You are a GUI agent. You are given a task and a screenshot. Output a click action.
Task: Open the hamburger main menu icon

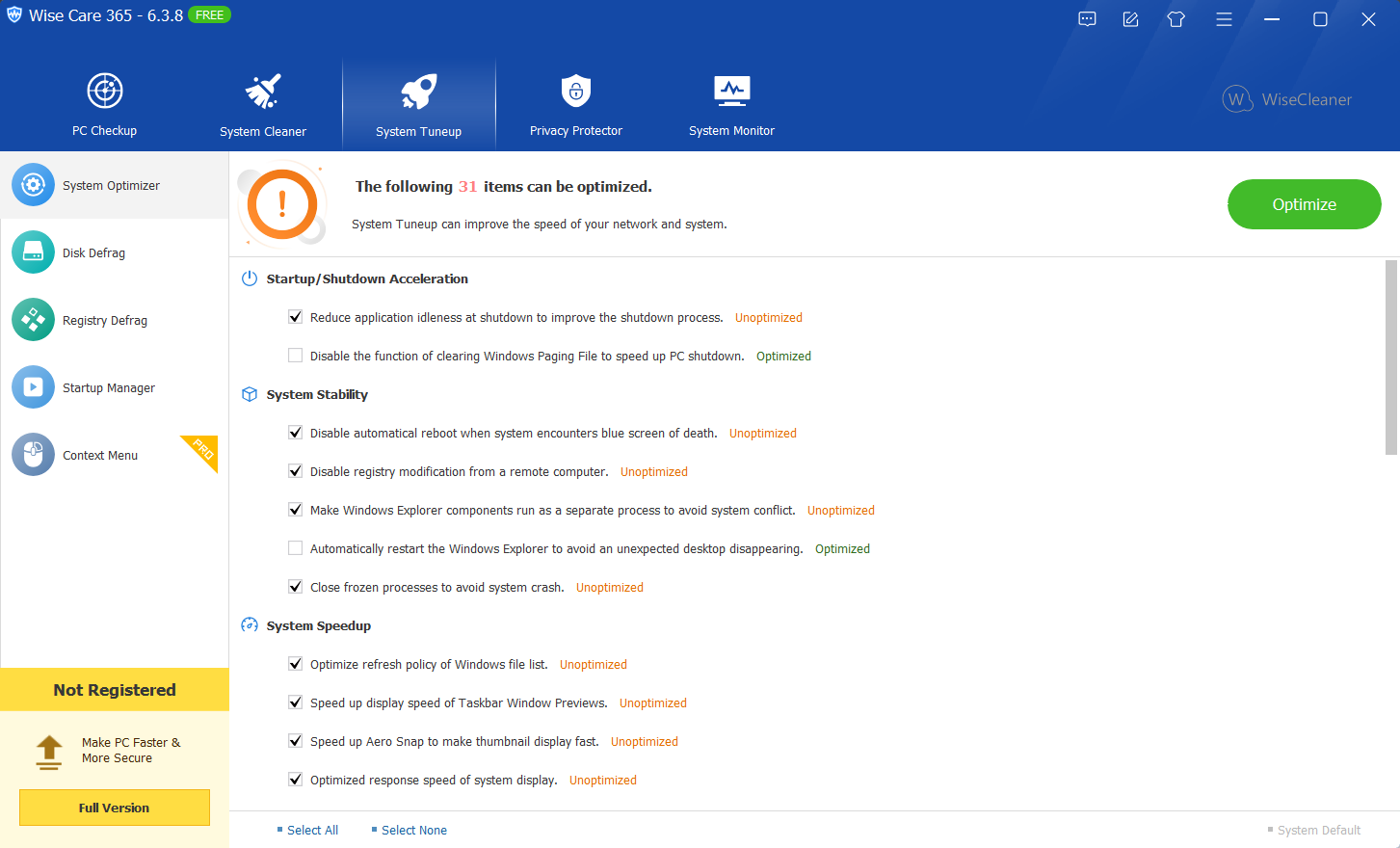pyautogui.click(x=1224, y=19)
